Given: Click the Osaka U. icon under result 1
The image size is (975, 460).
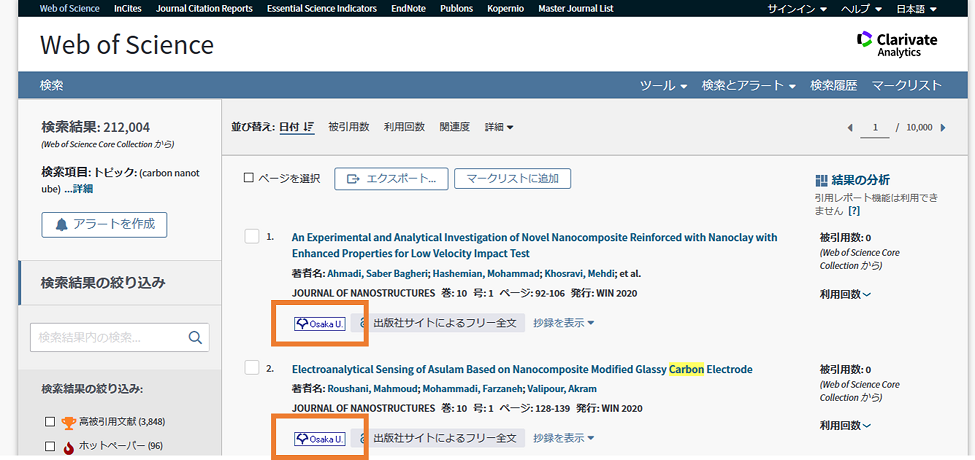Looking at the screenshot, I should coord(320,324).
